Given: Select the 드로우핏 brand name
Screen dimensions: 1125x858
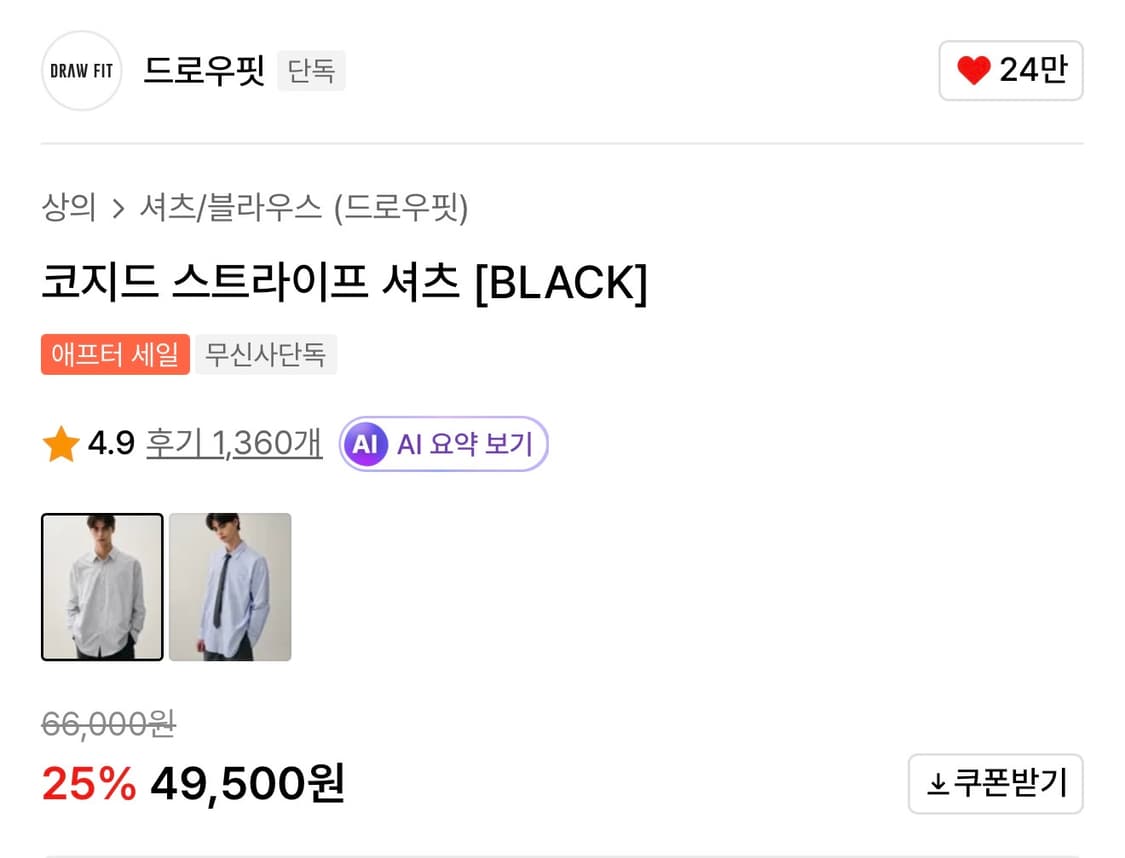Looking at the screenshot, I should pyautogui.click(x=204, y=70).
